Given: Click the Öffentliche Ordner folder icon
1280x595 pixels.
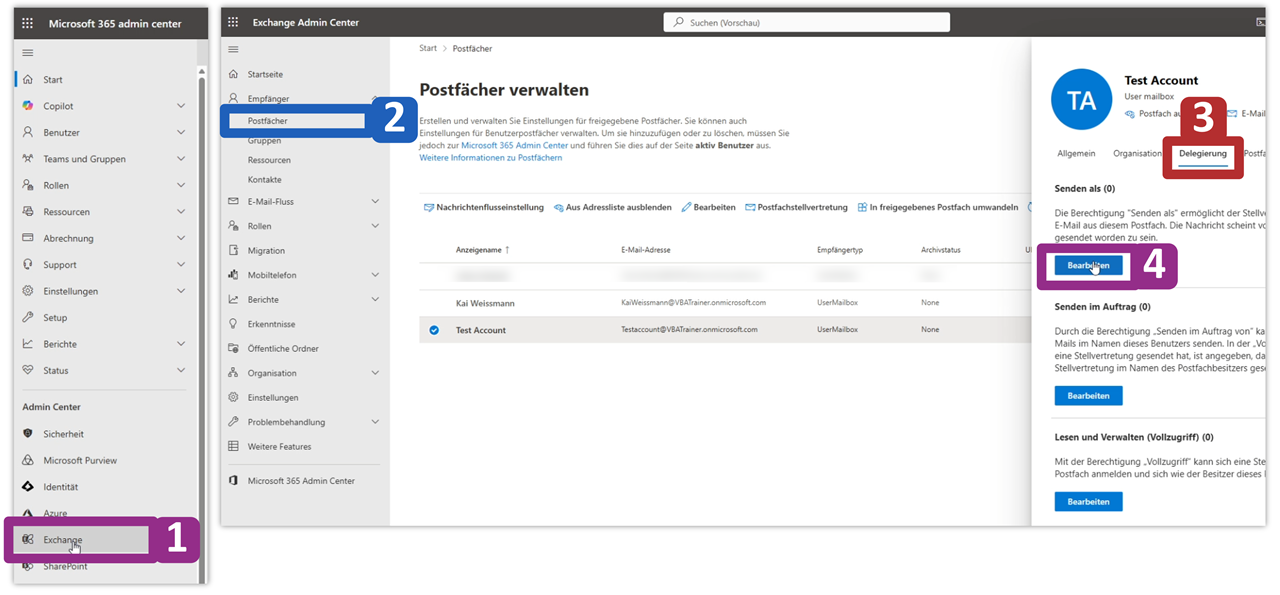Looking at the screenshot, I should tap(233, 348).
